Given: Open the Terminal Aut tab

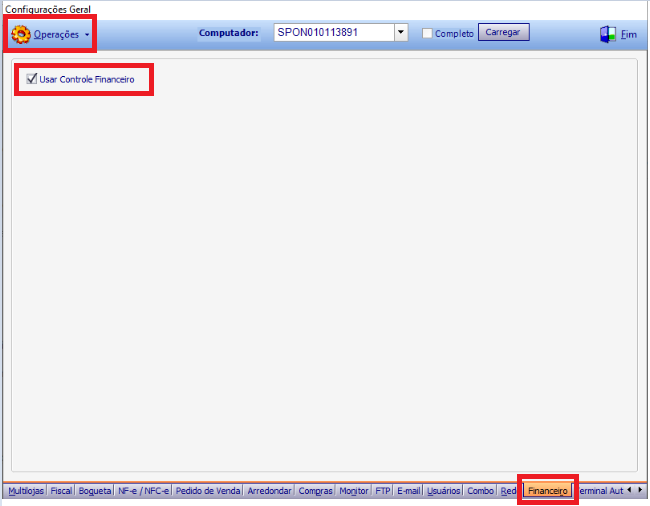Looking at the screenshot, I should click(x=600, y=491).
